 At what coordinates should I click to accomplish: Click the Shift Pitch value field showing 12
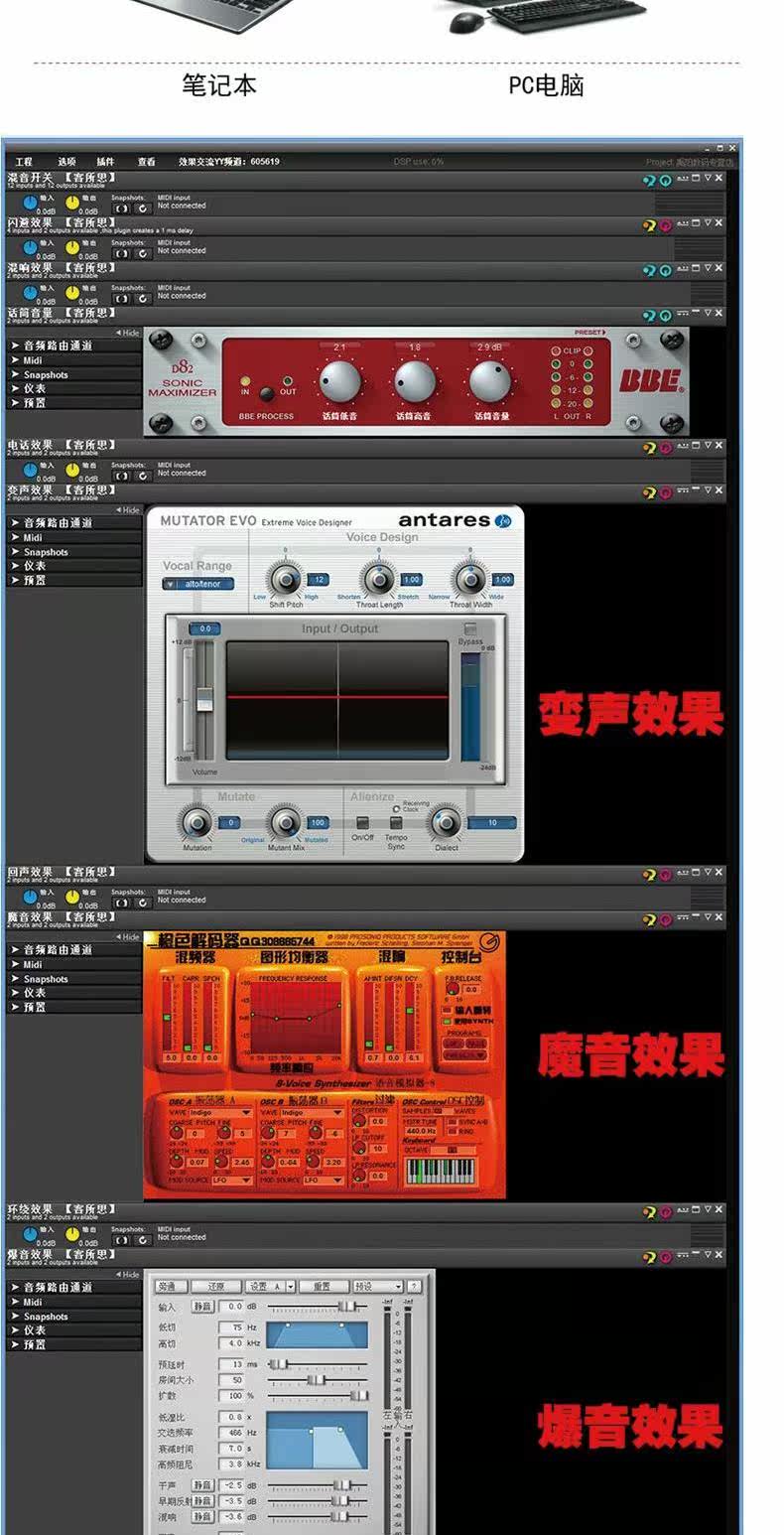319,579
